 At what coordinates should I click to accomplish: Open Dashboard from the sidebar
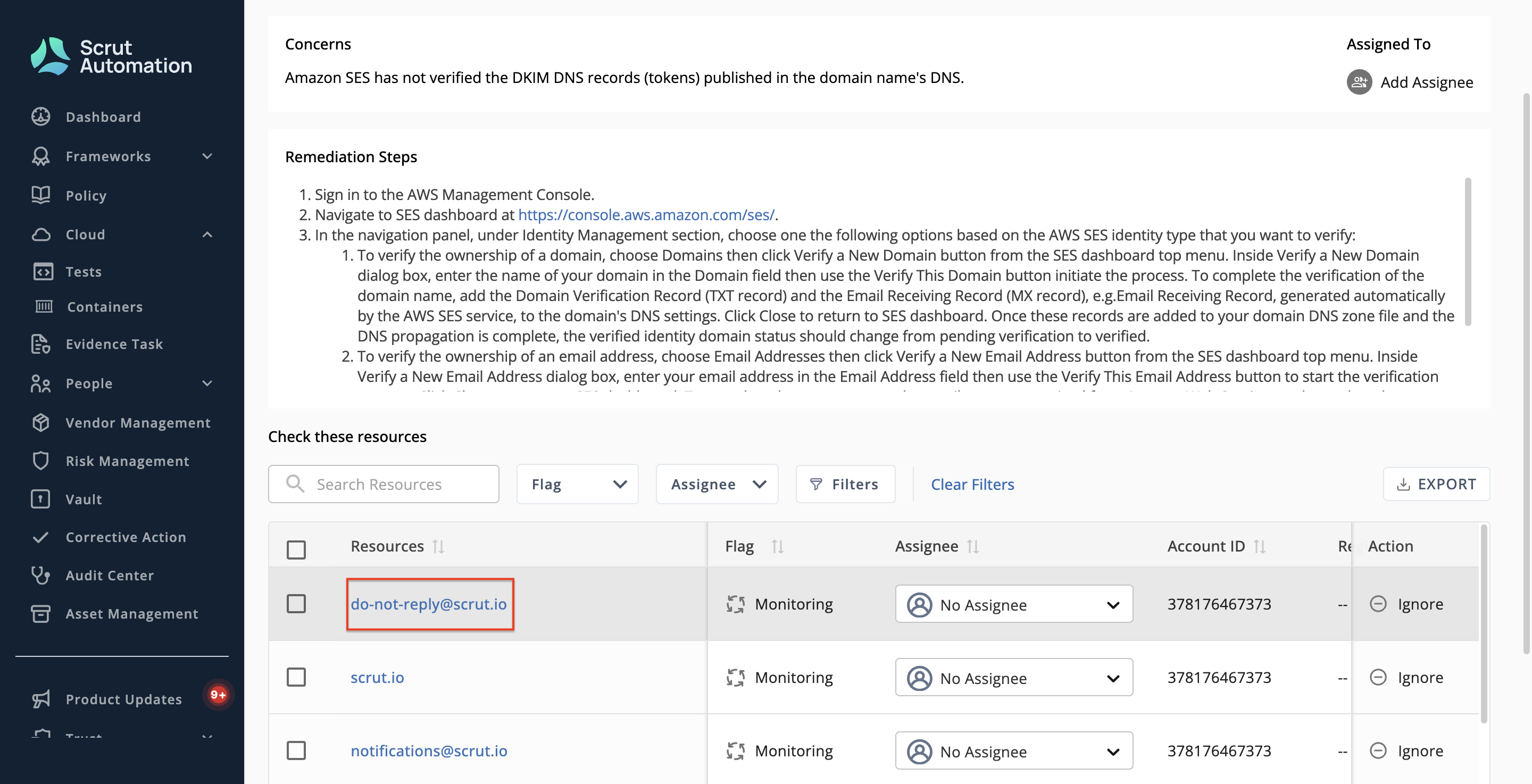[x=103, y=116]
